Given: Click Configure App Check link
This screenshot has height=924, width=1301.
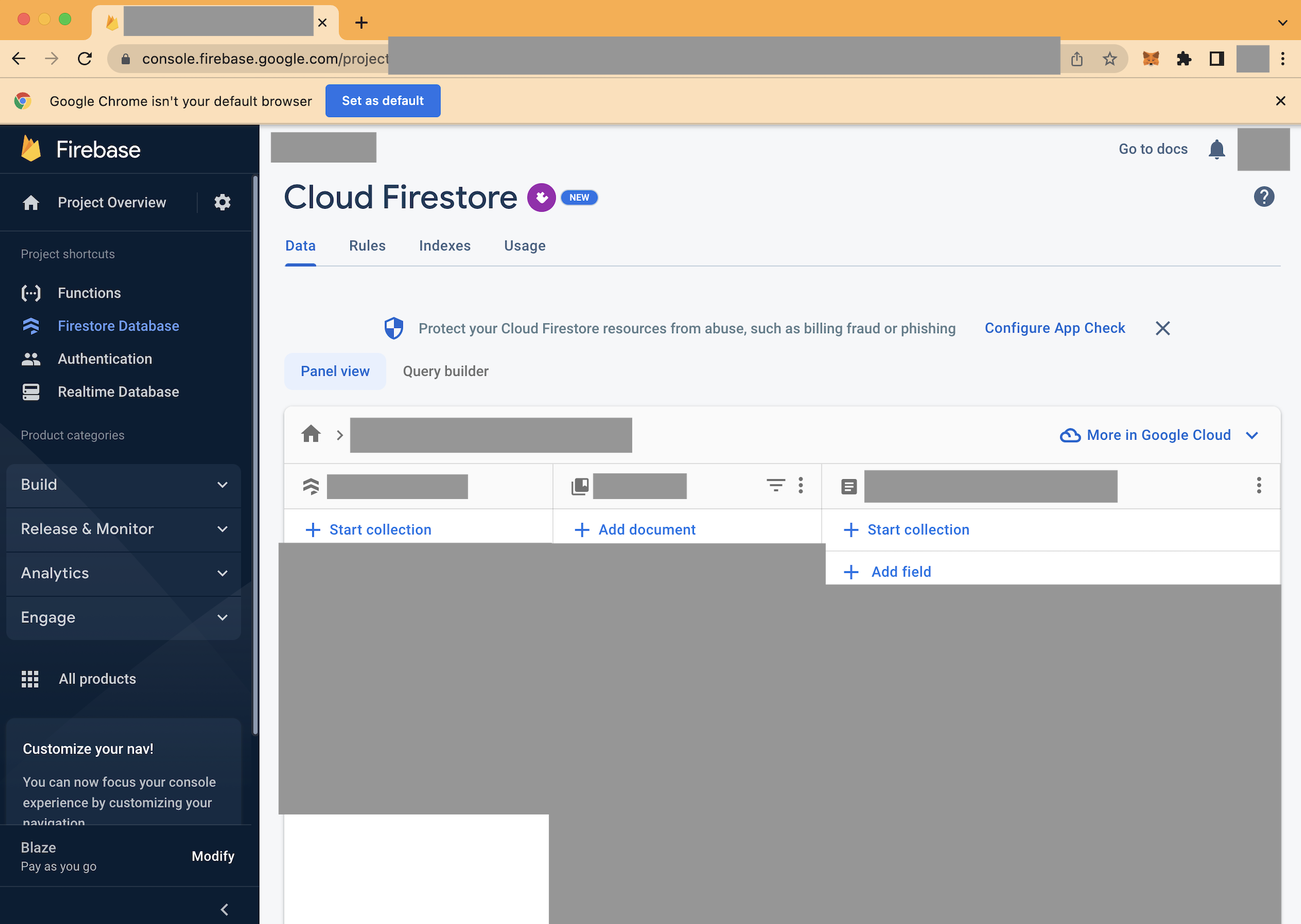Looking at the screenshot, I should tap(1054, 328).
